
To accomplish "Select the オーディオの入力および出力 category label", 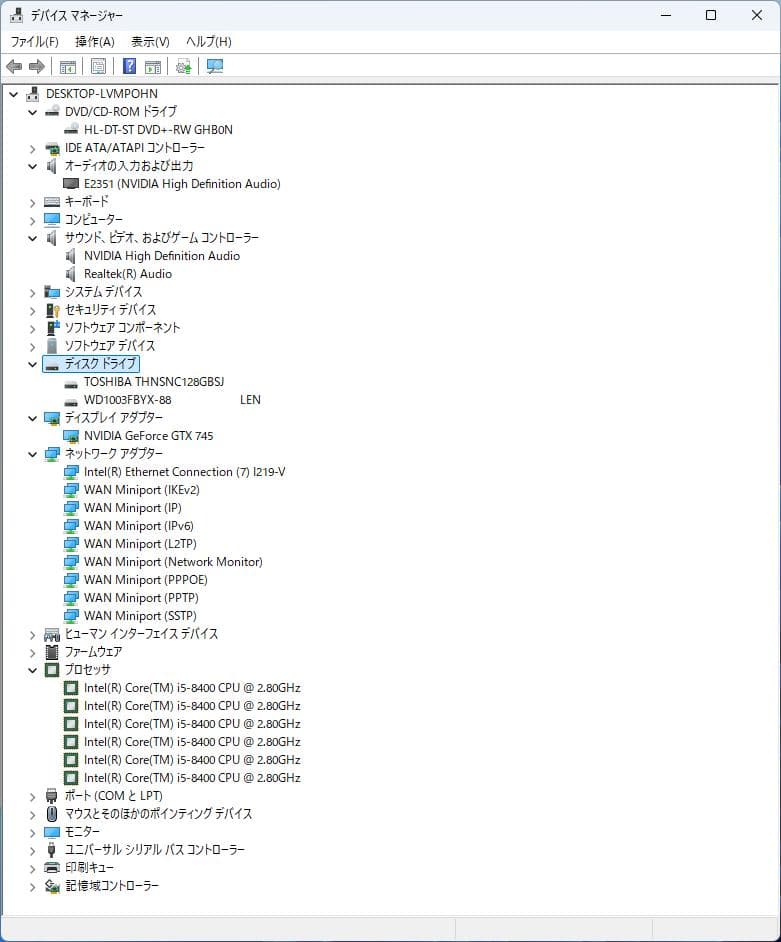I will (129, 166).
